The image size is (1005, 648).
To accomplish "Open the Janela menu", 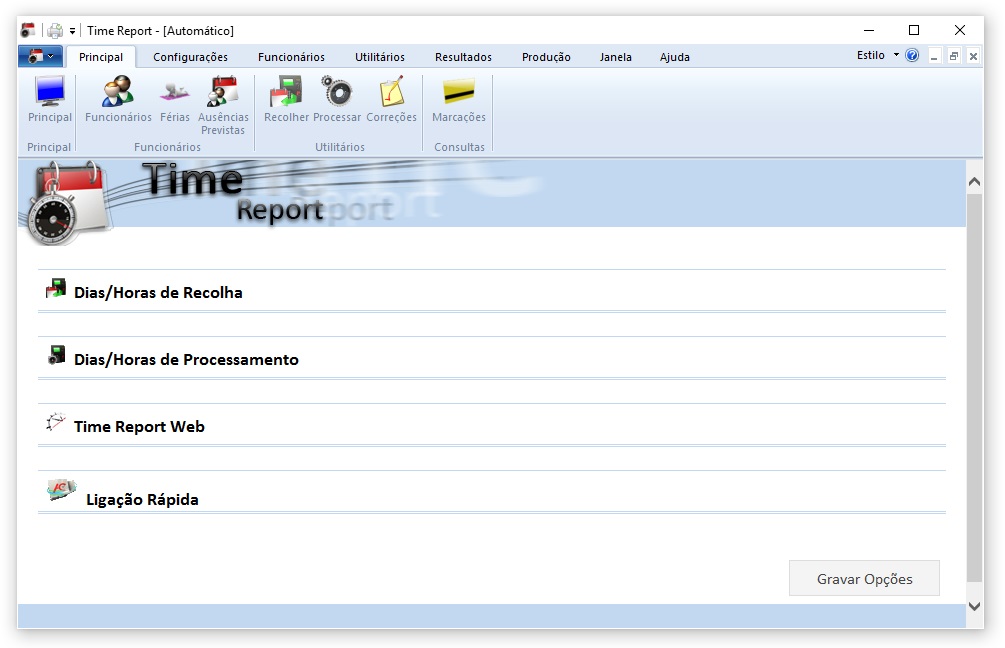I will pos(615,57).
